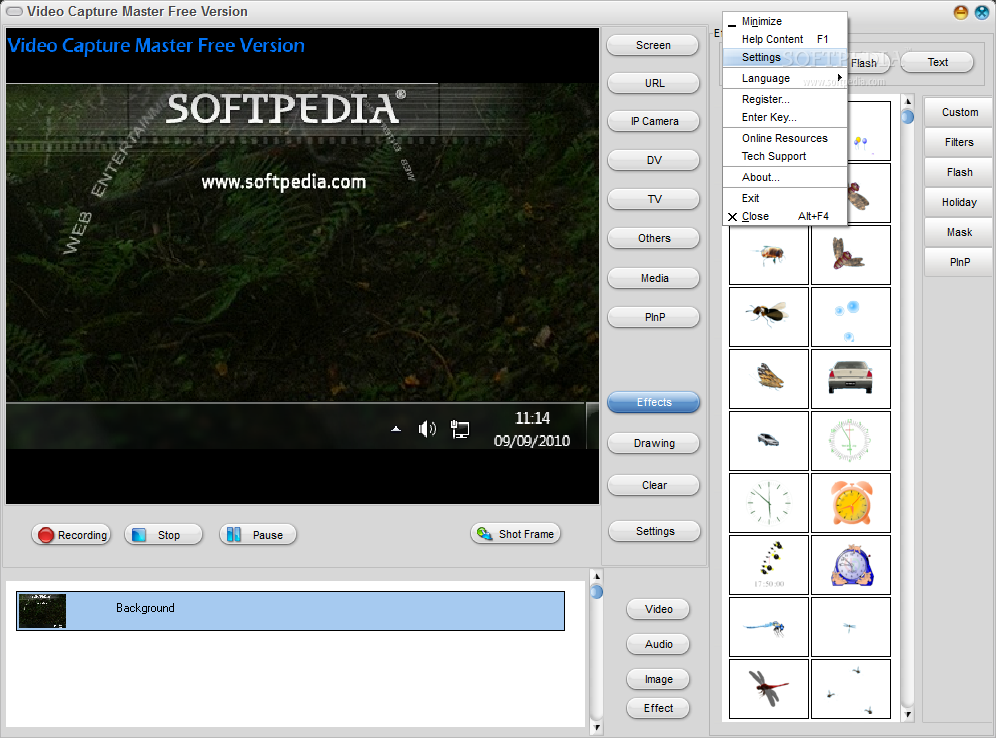
Task: Pick the blue cartoon clock effect
Action: pyautogui.click(x=851, y=565)
